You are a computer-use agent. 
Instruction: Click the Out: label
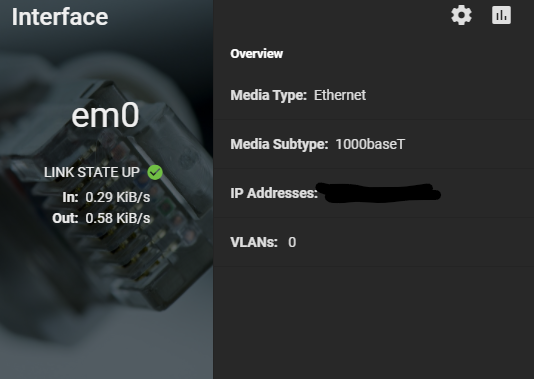pyautogui.click(x=65, y=218)
